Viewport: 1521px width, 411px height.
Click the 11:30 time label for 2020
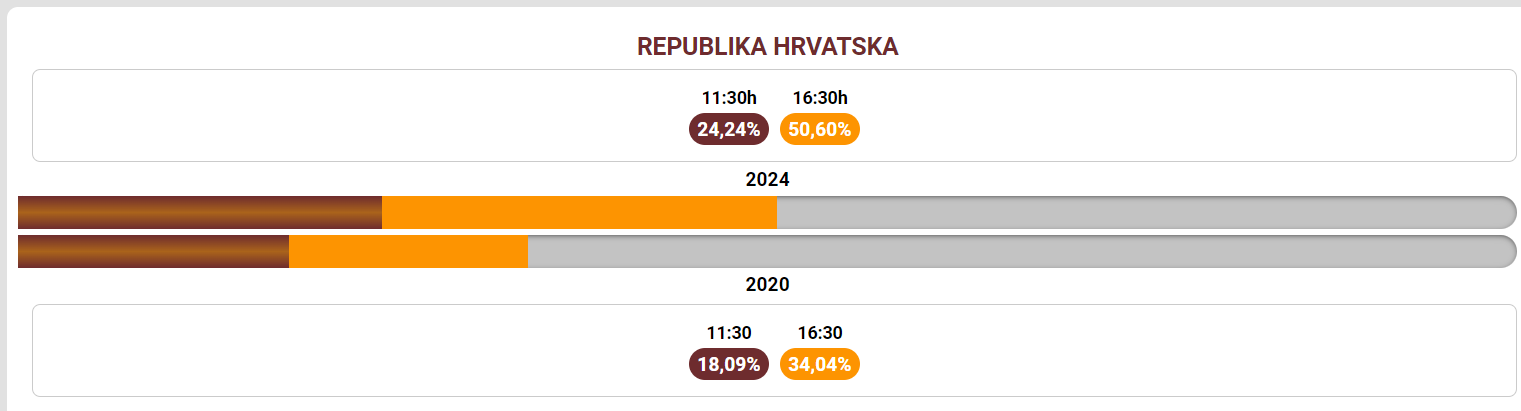point(729,333)
